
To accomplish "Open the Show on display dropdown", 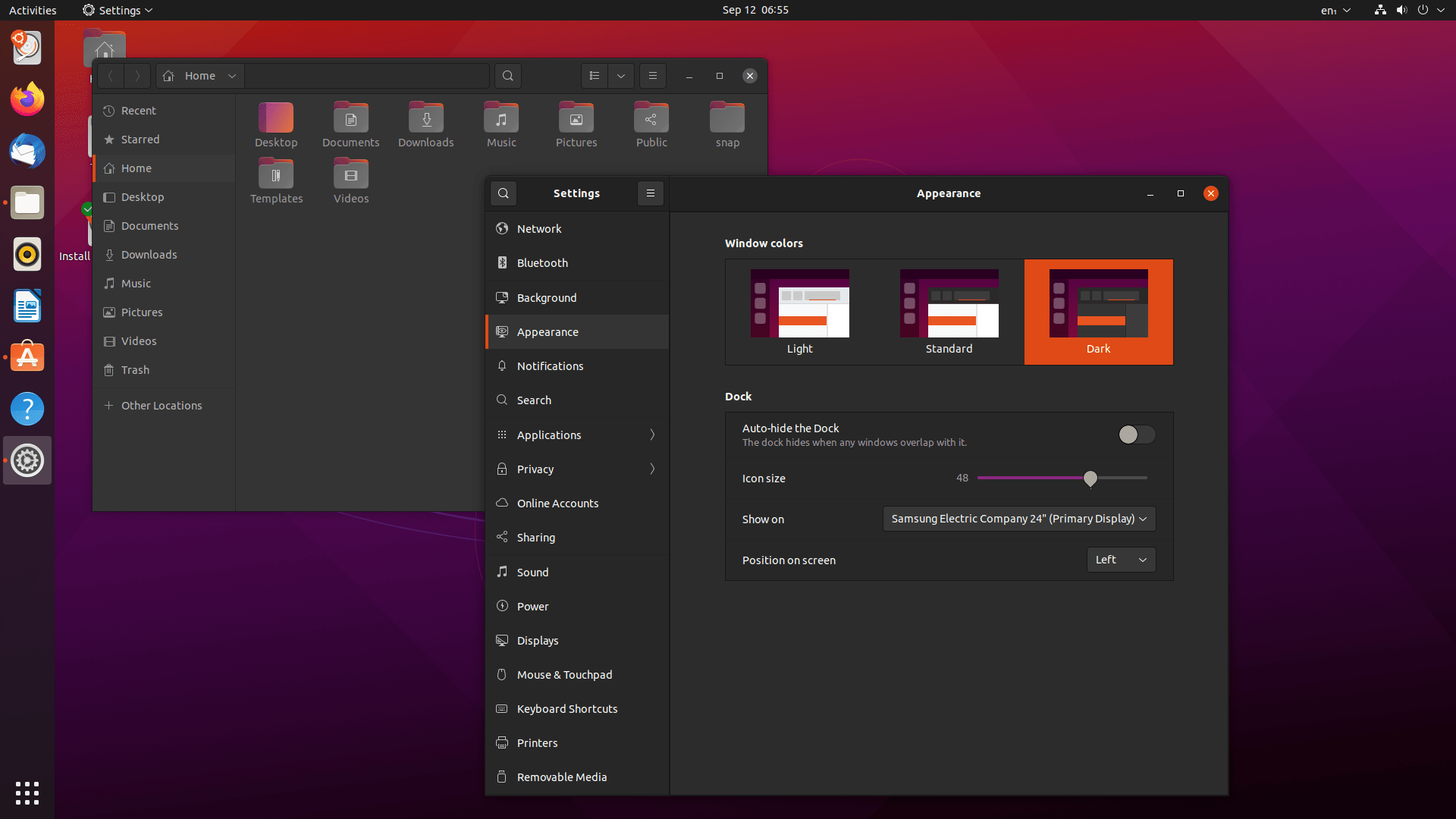I will pyautogui.click(x=1018, y=519).
